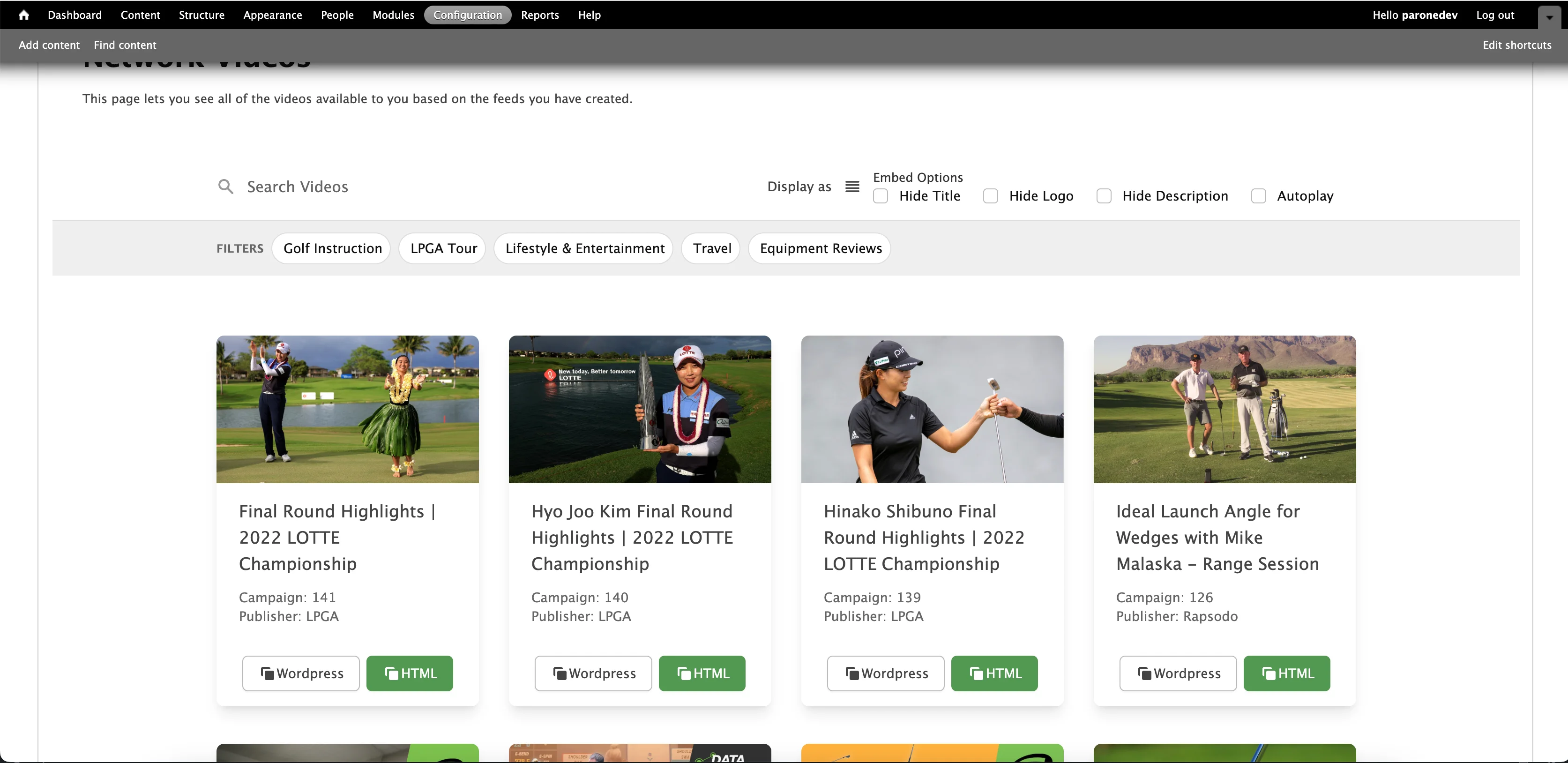The image size is (1568, 763).
Task: Click the Publisher: Rapsodo text
Action: tap(1177, 616)
